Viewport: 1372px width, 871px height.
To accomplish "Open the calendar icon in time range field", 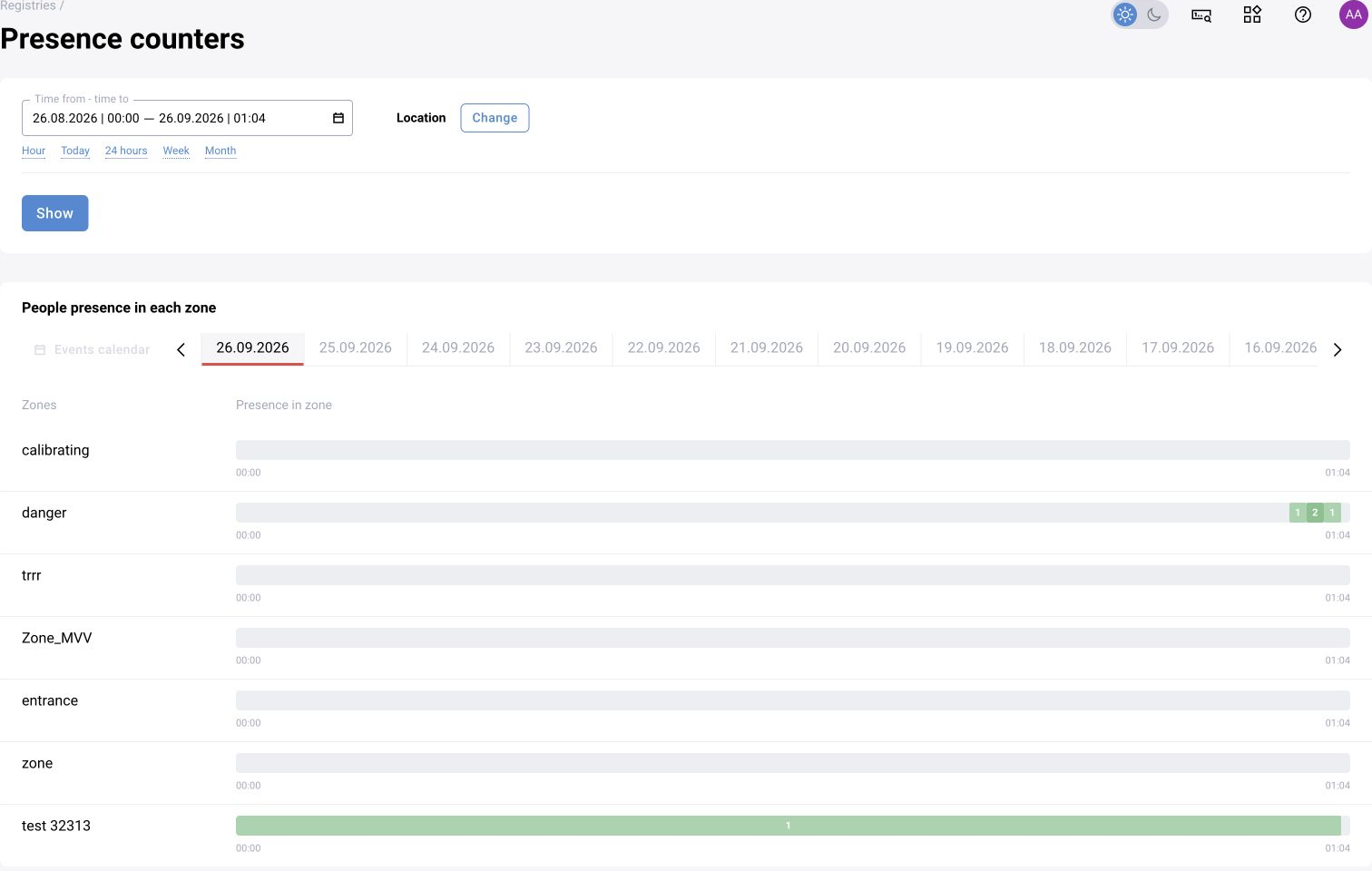I will pos(338,118).
